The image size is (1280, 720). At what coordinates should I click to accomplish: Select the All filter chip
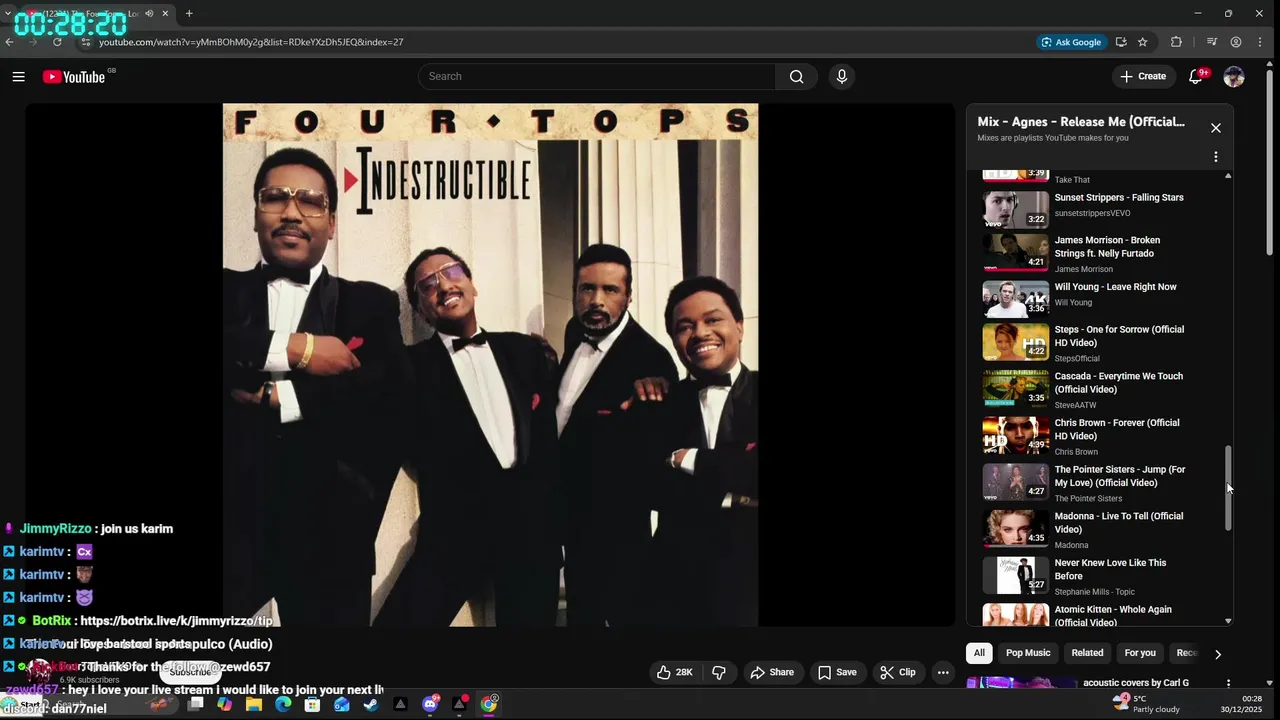[x=979, y=653]
